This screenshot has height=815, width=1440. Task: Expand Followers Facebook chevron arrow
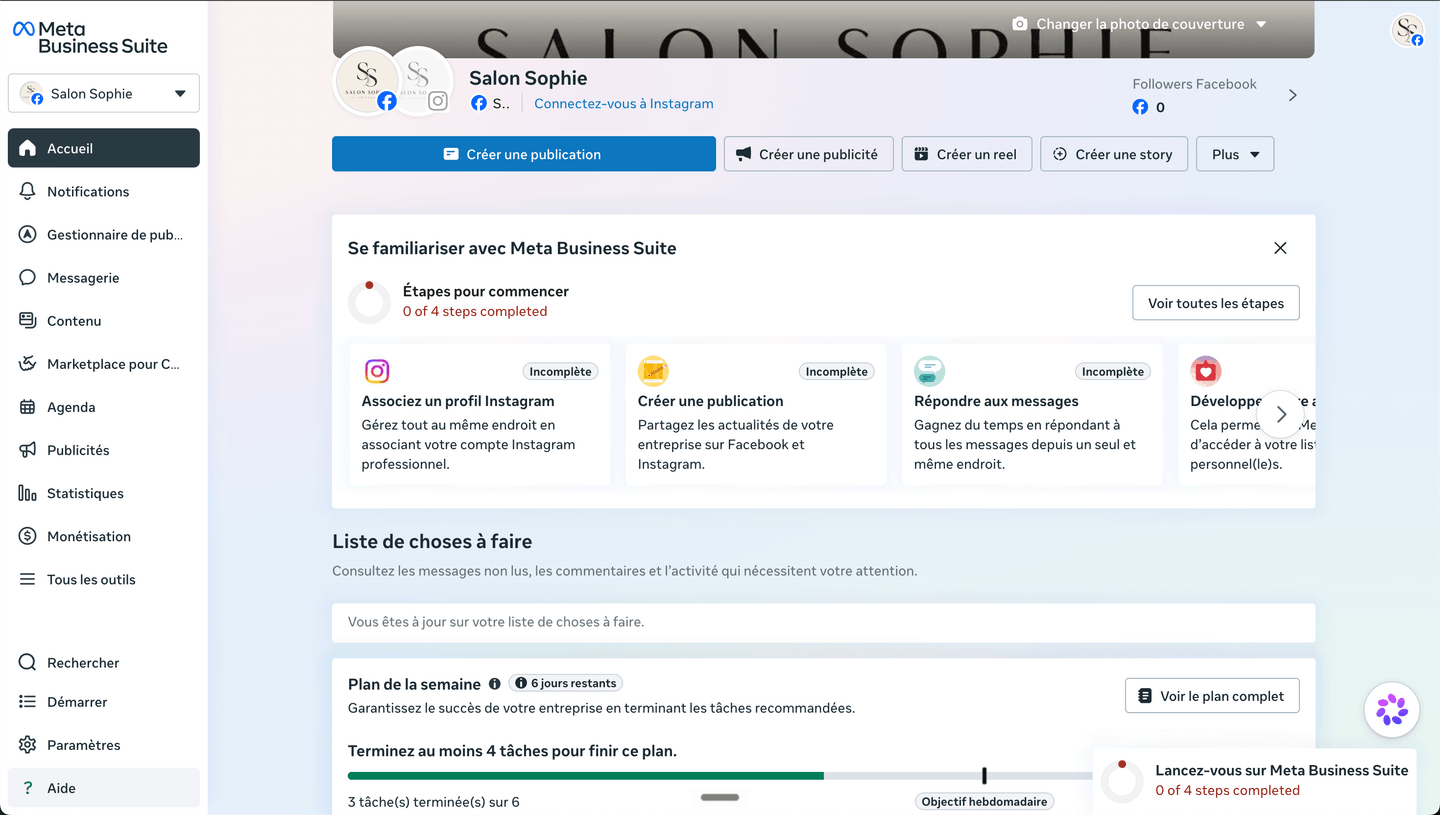pyautogui.click(x=1293, y=95)
